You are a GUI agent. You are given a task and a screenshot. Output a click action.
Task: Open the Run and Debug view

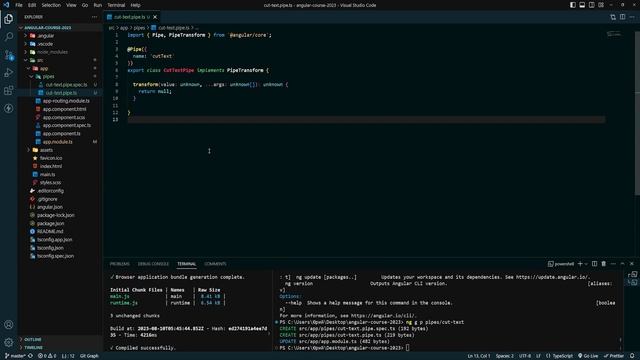[9, 73]
